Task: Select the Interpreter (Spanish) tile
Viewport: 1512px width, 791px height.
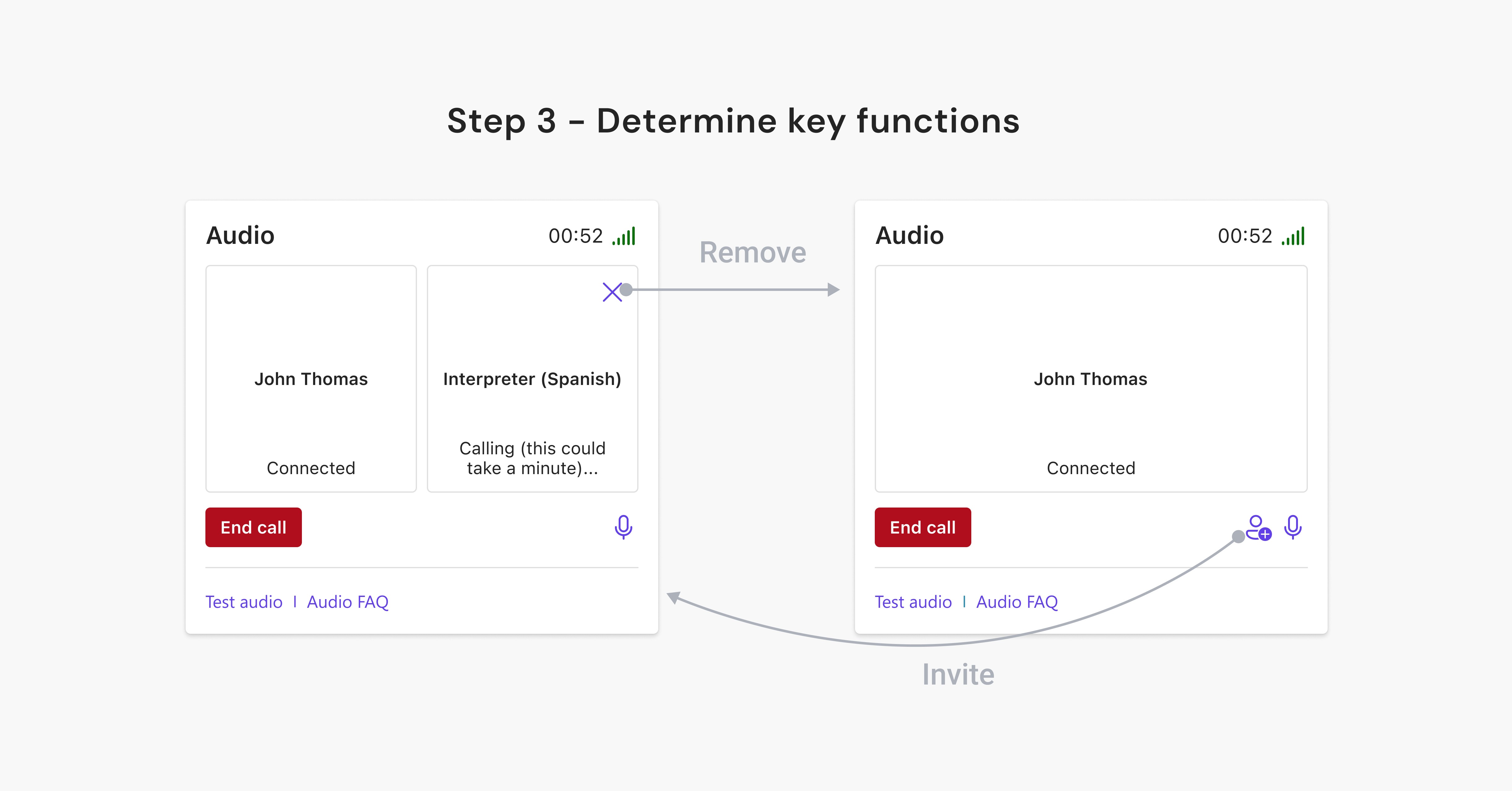Action: [532, 379]
